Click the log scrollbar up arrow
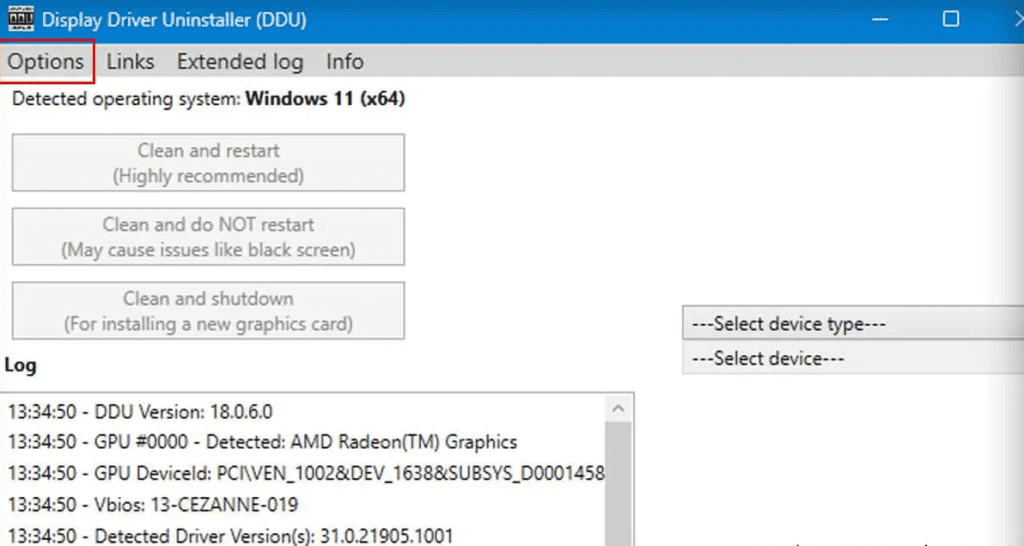Image resolution: width=1024 pixels, height=546 pixels. coord(619,409)
